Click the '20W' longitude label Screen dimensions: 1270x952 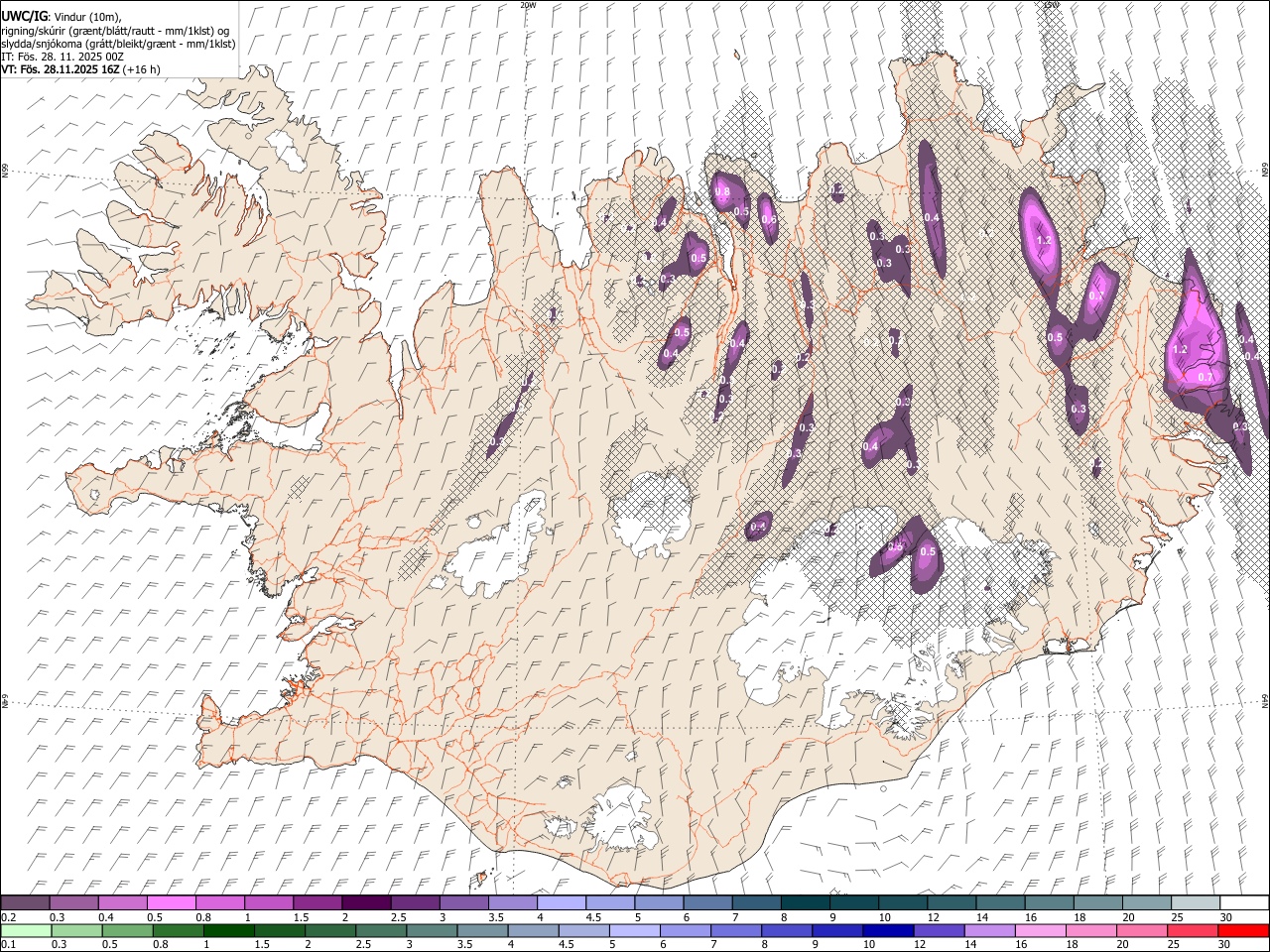coord(528,5)
